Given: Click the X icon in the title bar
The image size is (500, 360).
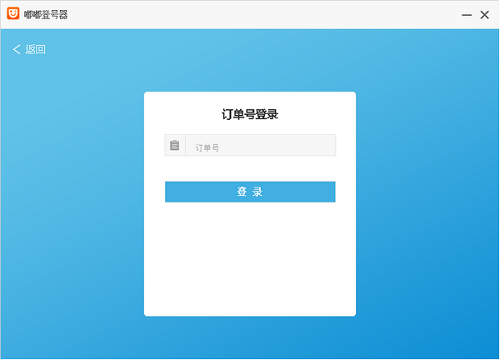Looking at the screenshot, I should tap(485, 15).
